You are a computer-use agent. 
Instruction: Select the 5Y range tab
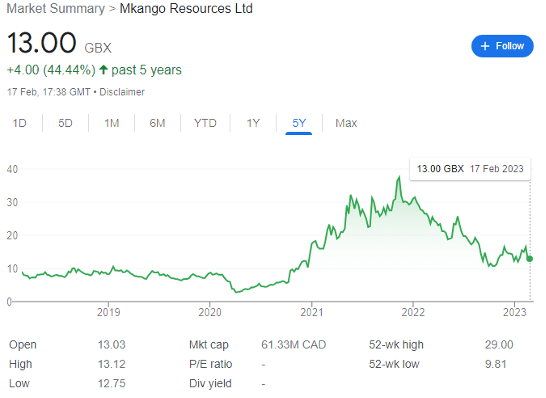tap(299, 123)
